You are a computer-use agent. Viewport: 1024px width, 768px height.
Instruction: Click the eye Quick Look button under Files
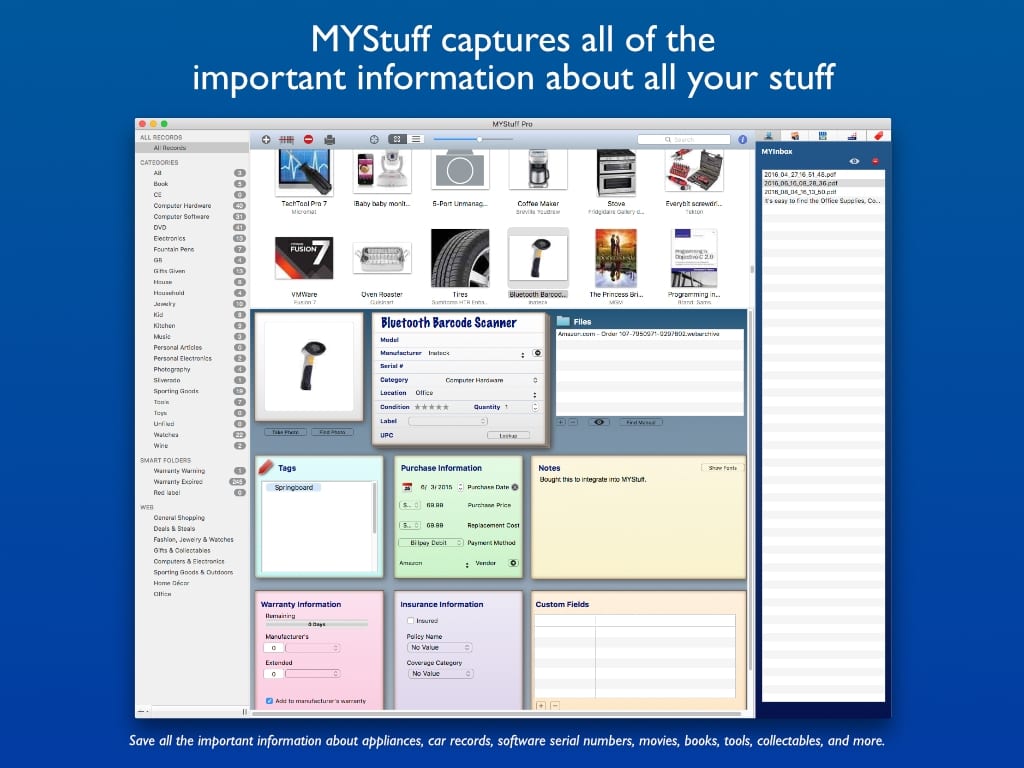(x=599, y=423)
